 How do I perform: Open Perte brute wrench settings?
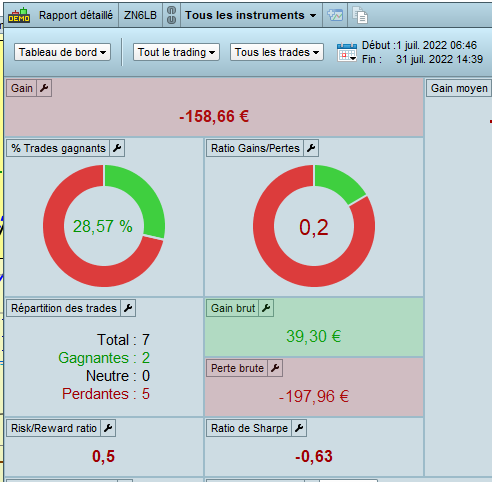(275, 368)
